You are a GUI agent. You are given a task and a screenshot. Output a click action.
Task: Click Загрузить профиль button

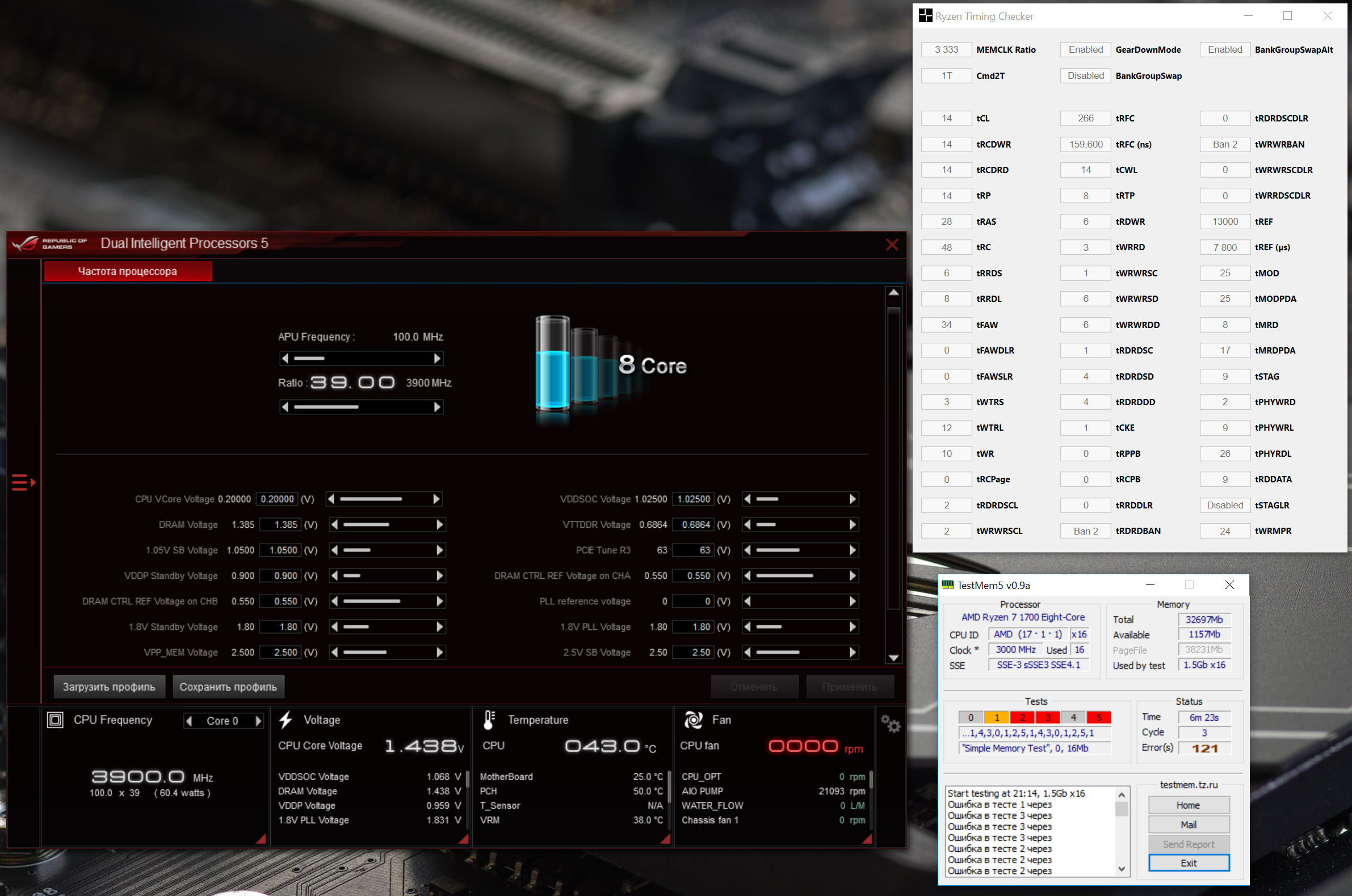point(108,687)
